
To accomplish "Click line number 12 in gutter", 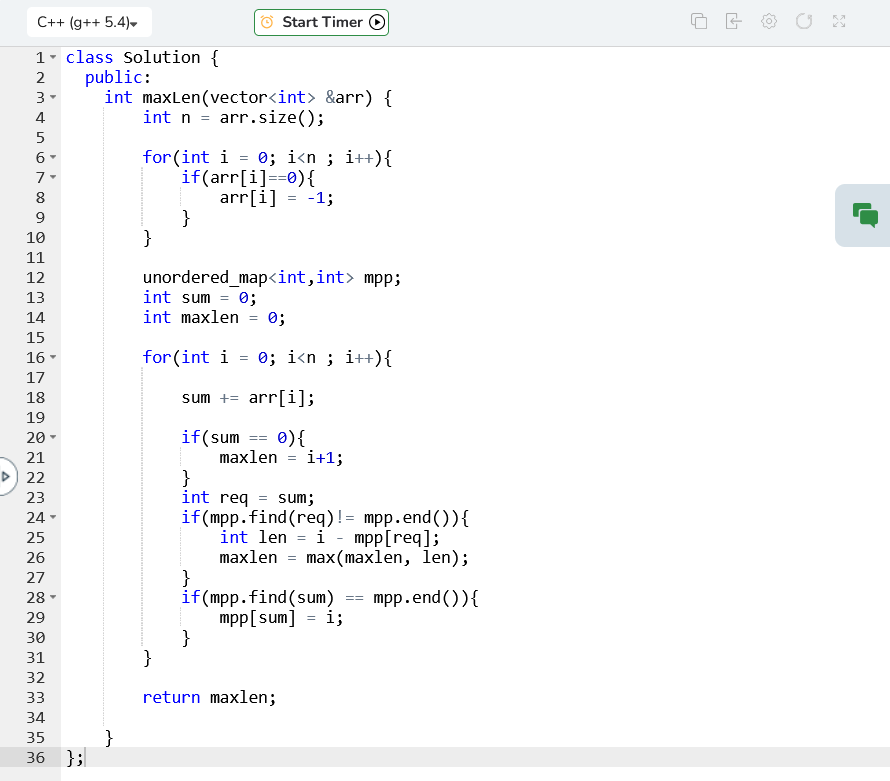I will [x=35, y=278].
